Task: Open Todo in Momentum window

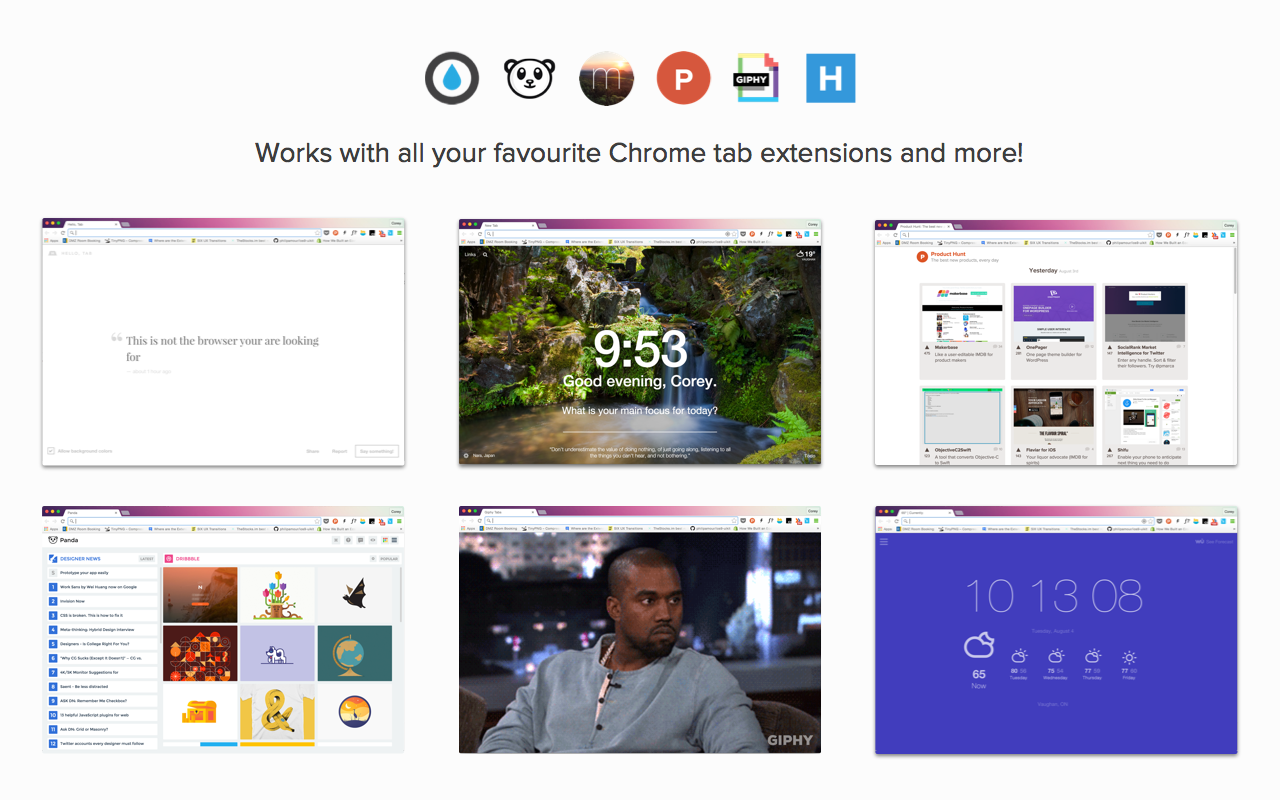Action: pos(809,456)
